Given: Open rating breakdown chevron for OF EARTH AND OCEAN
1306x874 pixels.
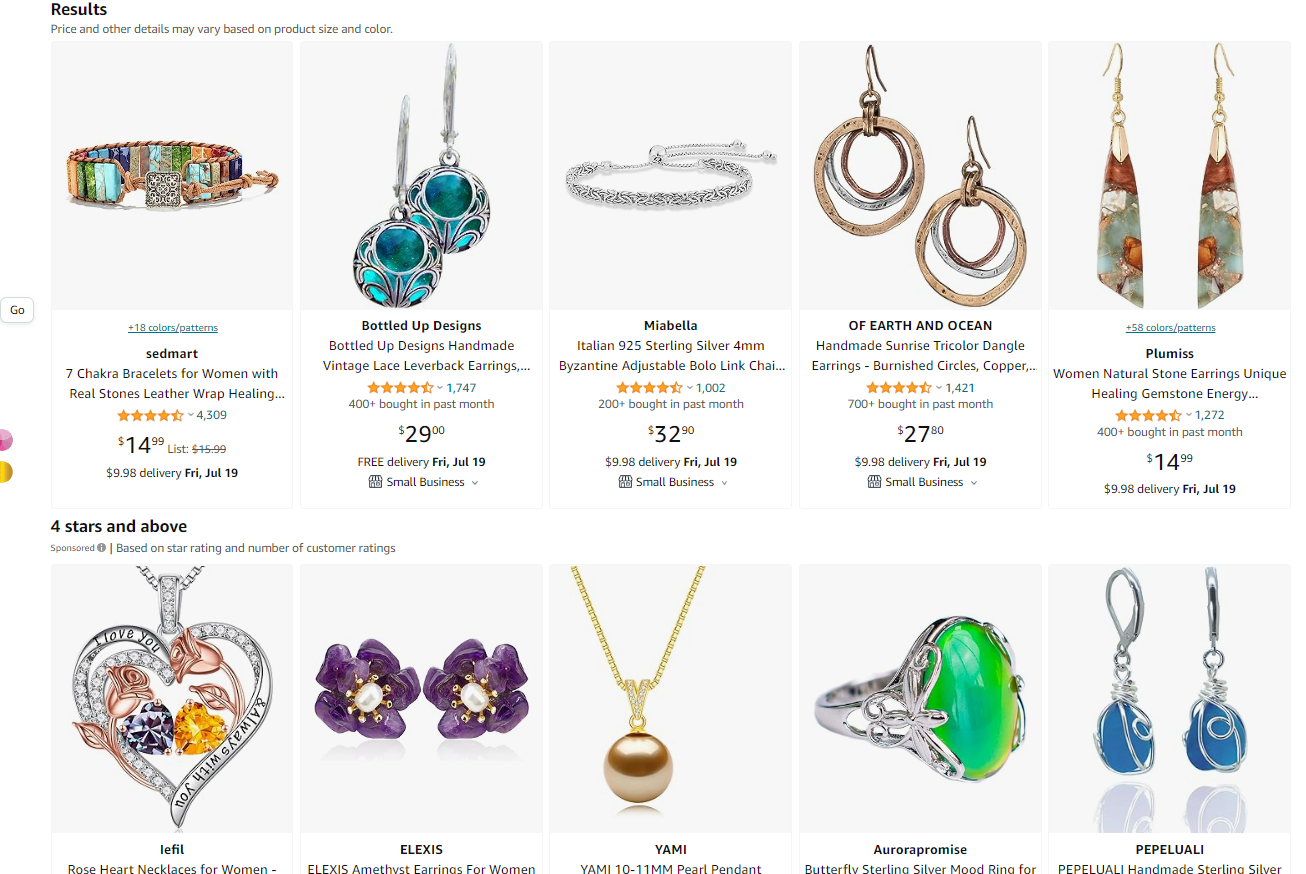Looking at the screenshot, I should (x=939, y=388).
